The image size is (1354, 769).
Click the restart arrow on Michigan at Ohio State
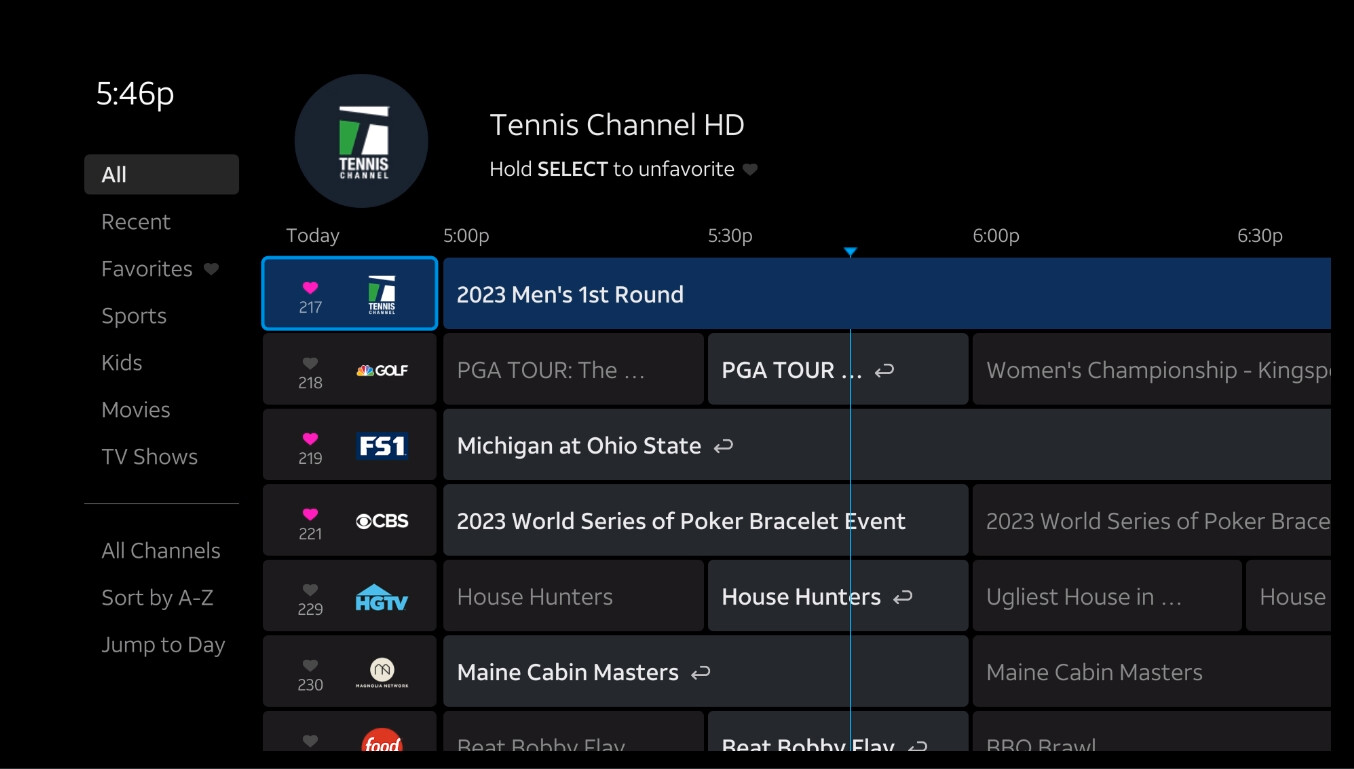[723, 446]
